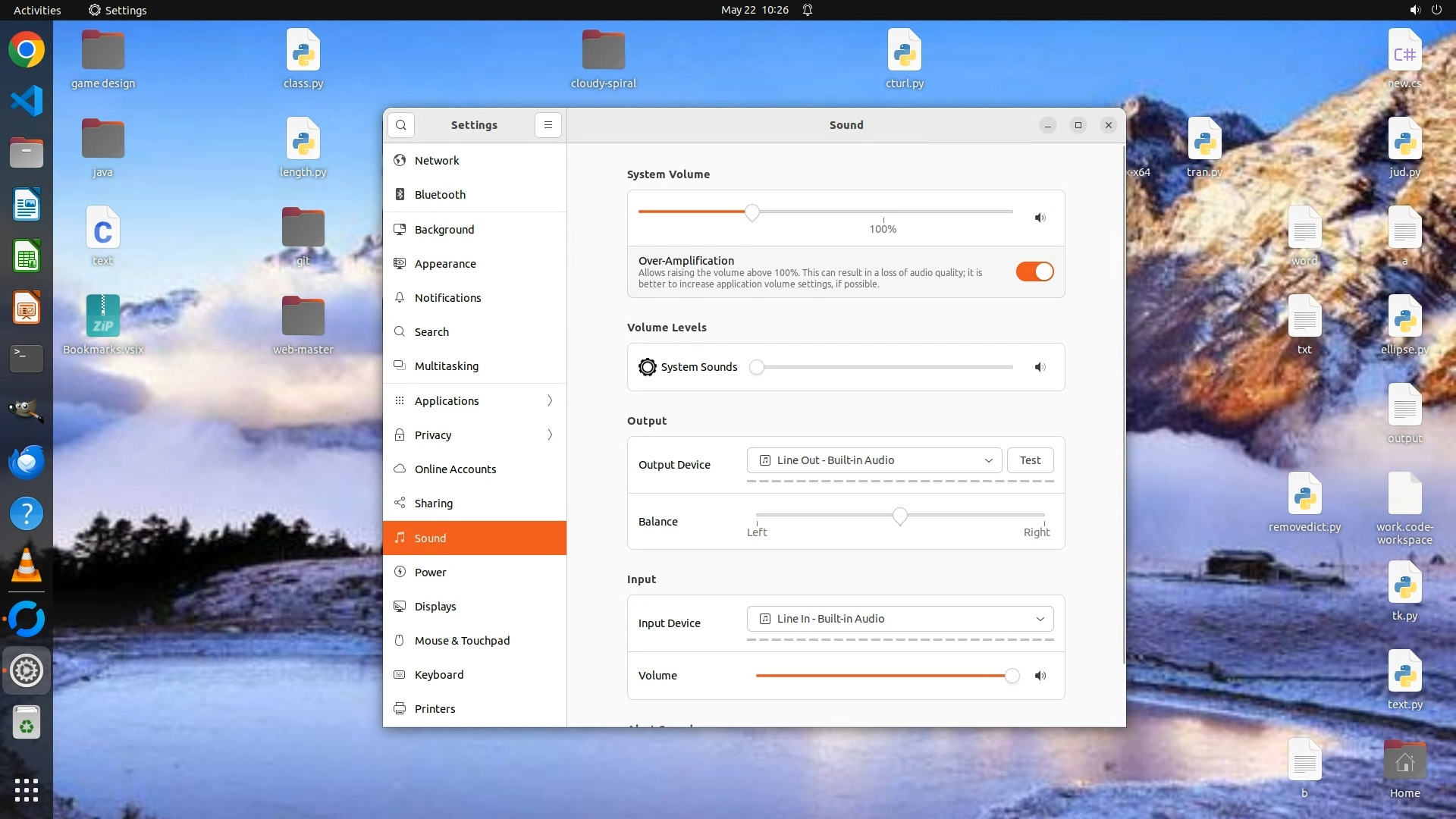Click the Test output button
This screenshot has height=819, width=1456.
(1030, 460)
